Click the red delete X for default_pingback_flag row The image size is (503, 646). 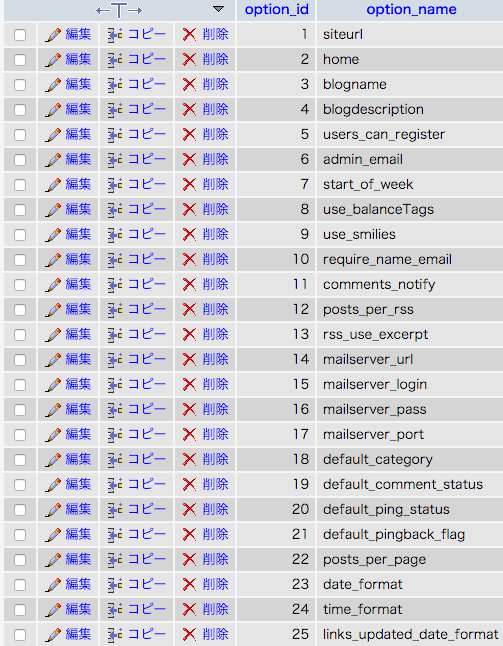pos(189,535)
